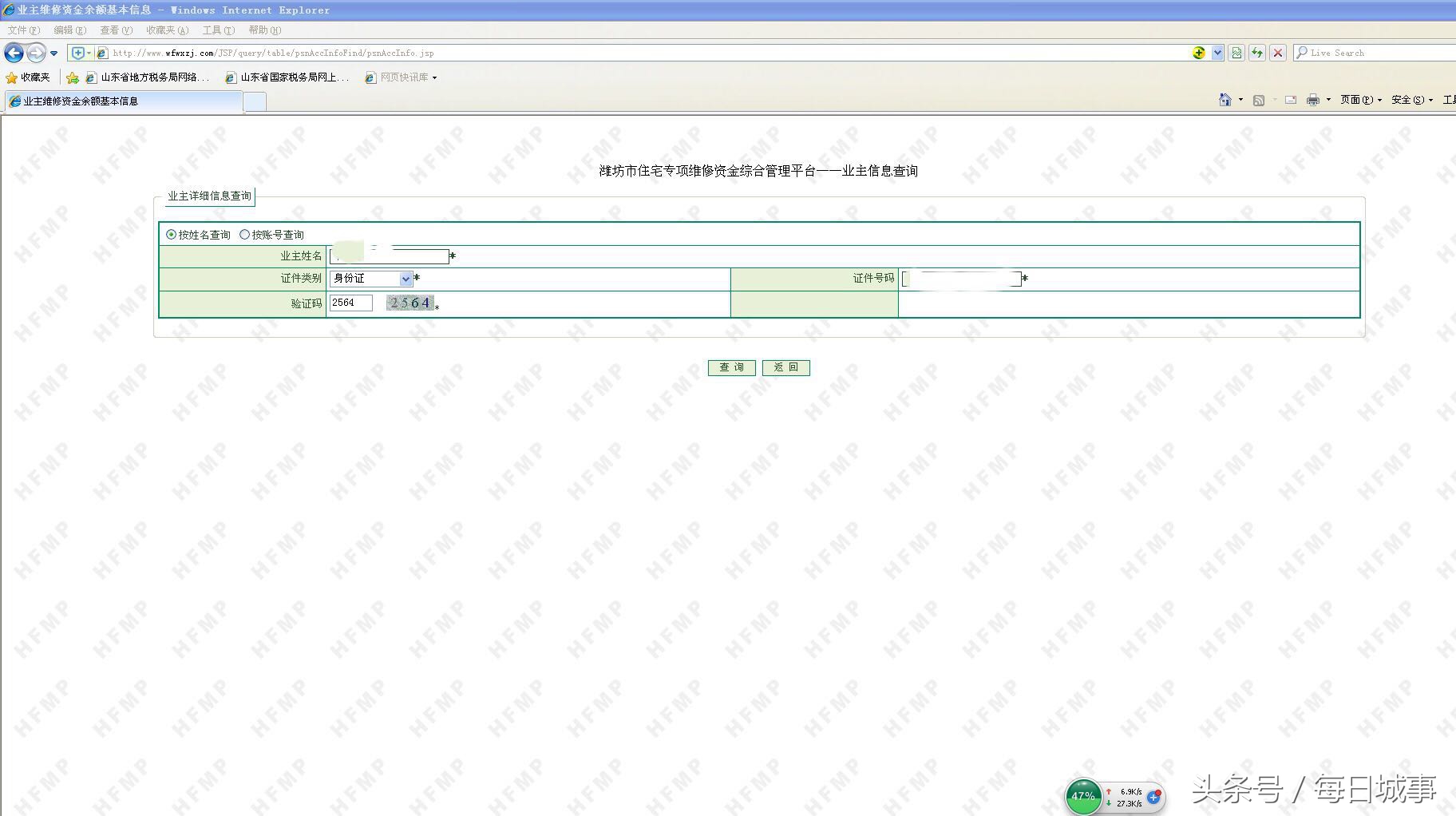Open the 工具 menu in menu bar

tap(218, 30)
